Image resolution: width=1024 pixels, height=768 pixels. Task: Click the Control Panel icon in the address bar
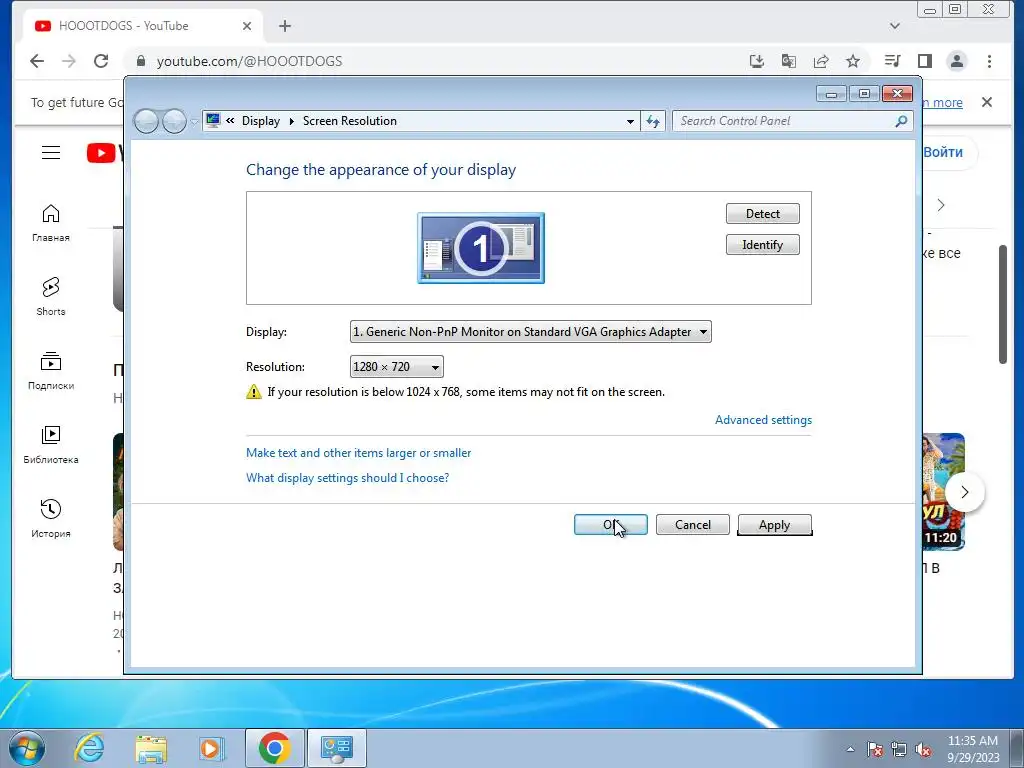212,120
